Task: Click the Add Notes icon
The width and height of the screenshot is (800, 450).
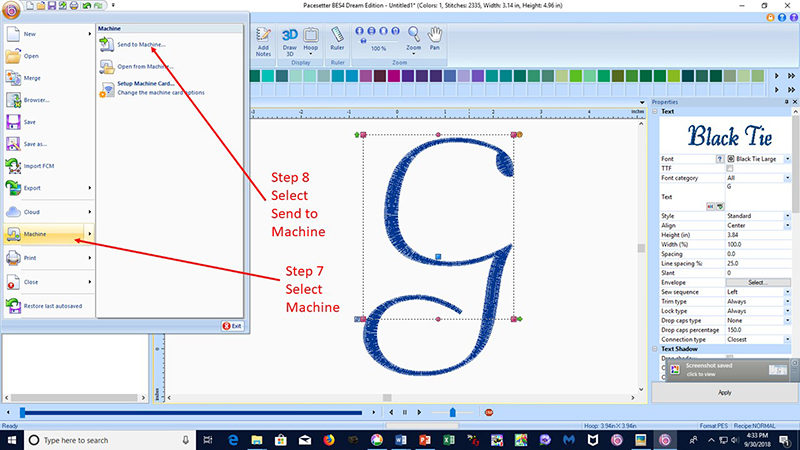Action: pos(263,38)
